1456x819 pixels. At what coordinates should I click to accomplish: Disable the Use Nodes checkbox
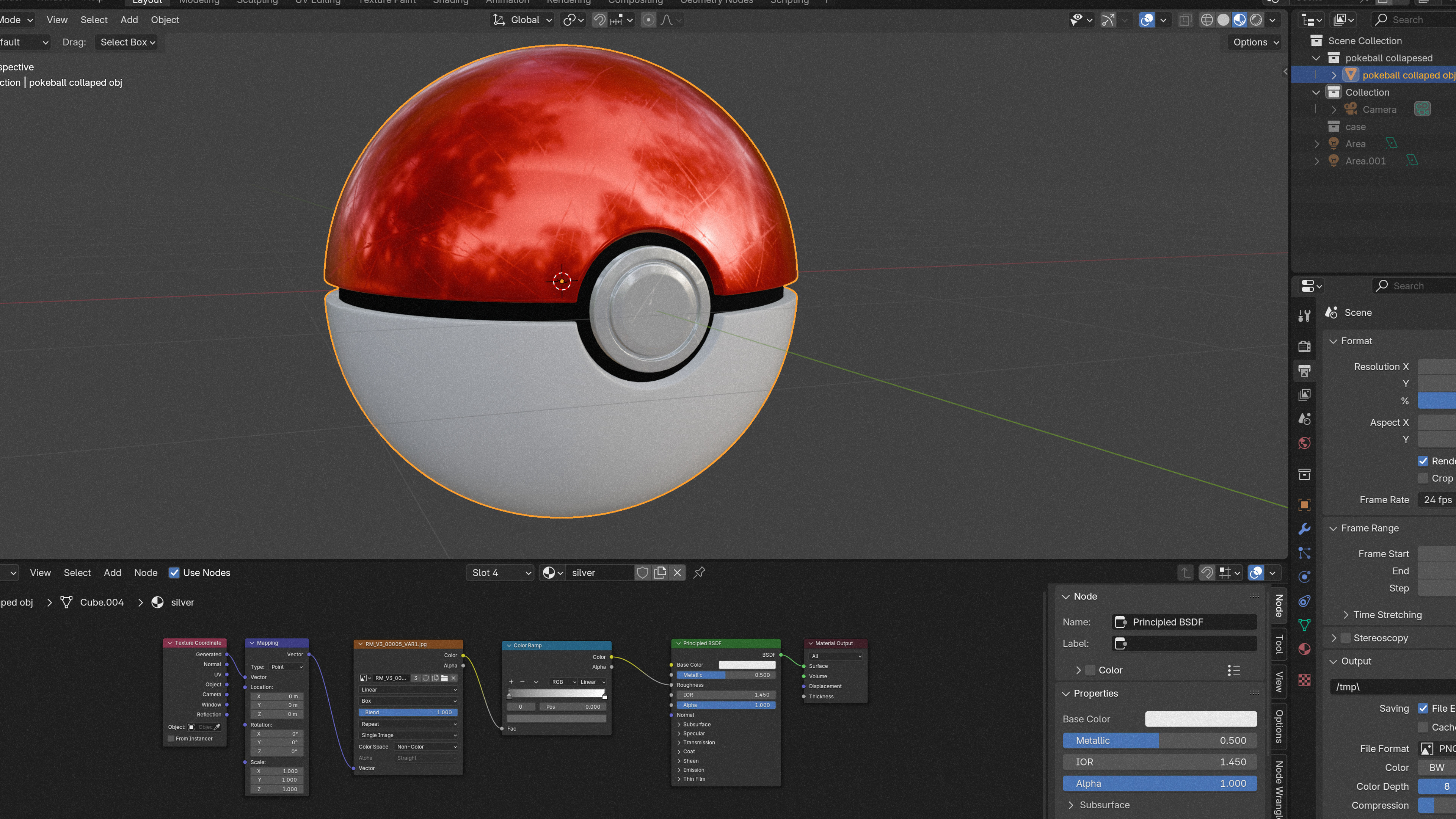[174, 573]
